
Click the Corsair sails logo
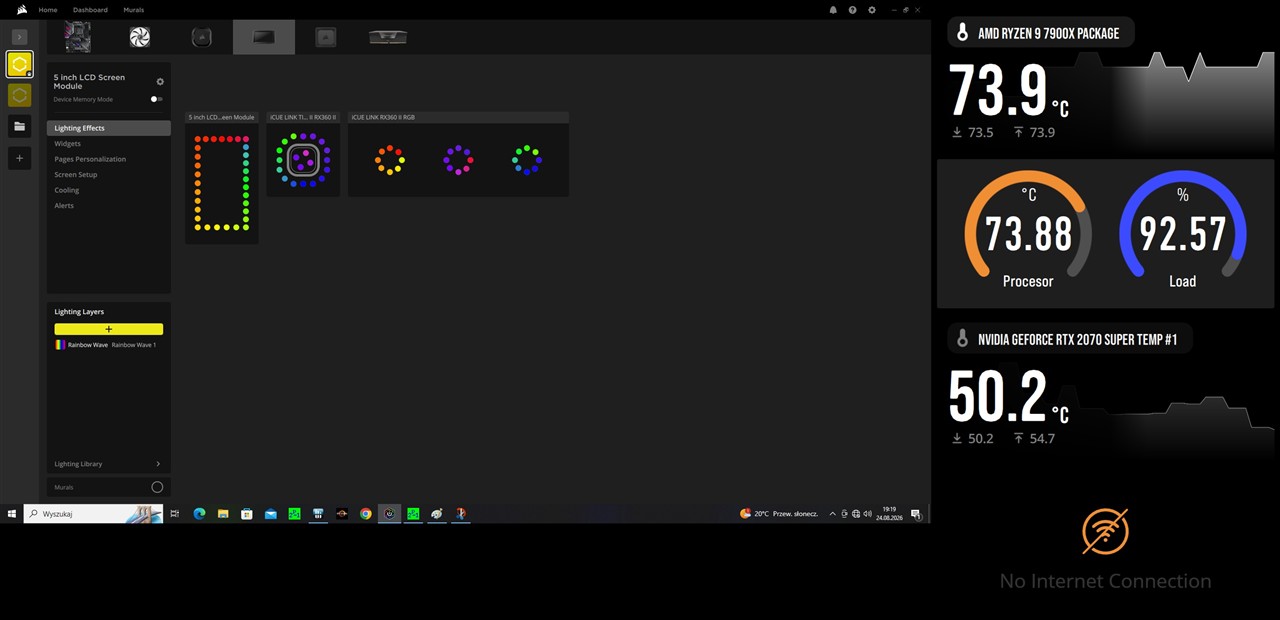click(x=22, y=10)
